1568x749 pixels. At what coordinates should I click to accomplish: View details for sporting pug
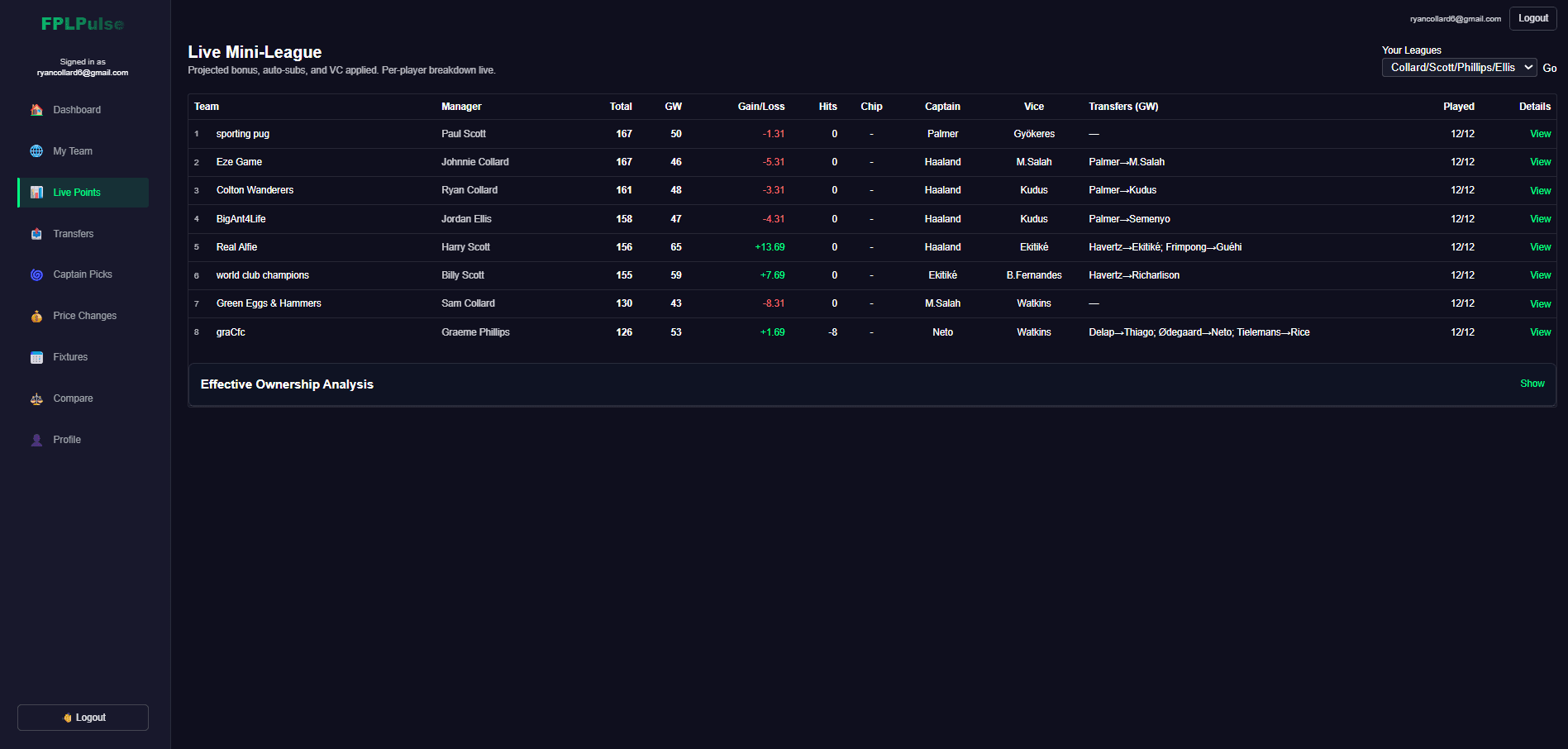click(x=1540, y=134)
